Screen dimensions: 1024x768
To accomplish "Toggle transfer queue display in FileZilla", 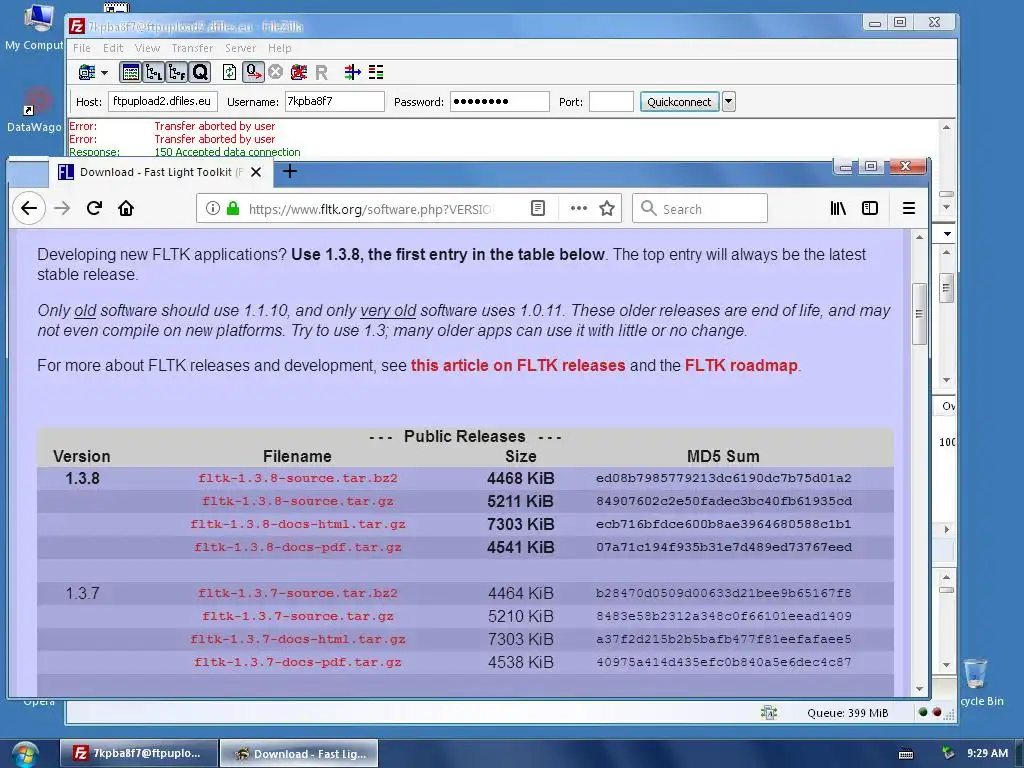I will point(200,72).
